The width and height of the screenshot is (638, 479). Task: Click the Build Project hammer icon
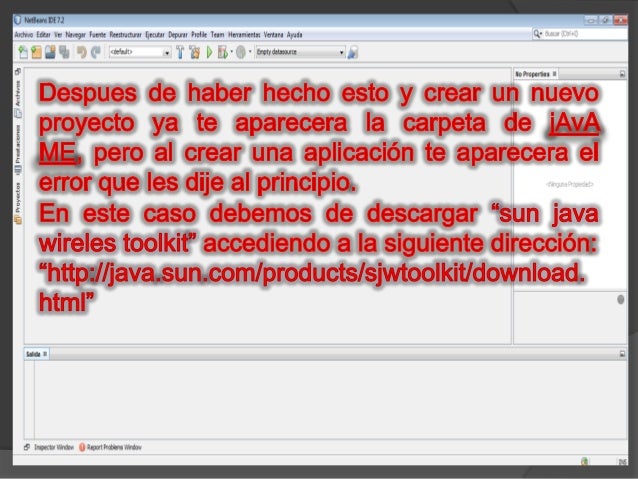[180, 52]
